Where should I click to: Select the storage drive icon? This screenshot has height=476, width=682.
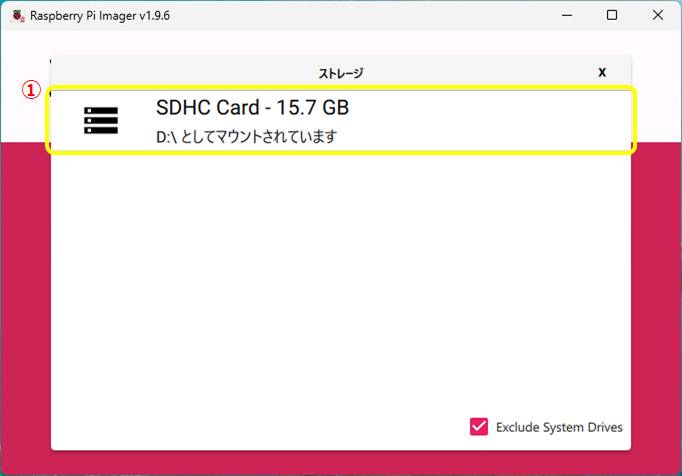[101, 120]
